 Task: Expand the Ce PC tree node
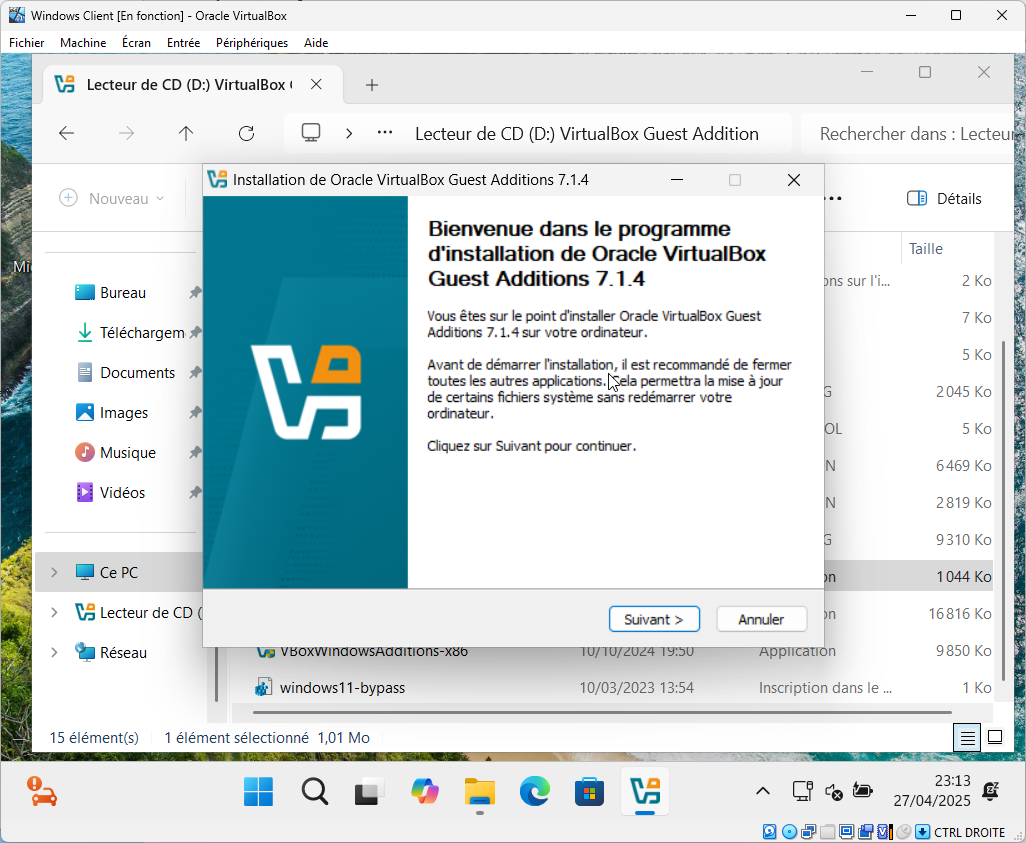[x=54, y=572]
